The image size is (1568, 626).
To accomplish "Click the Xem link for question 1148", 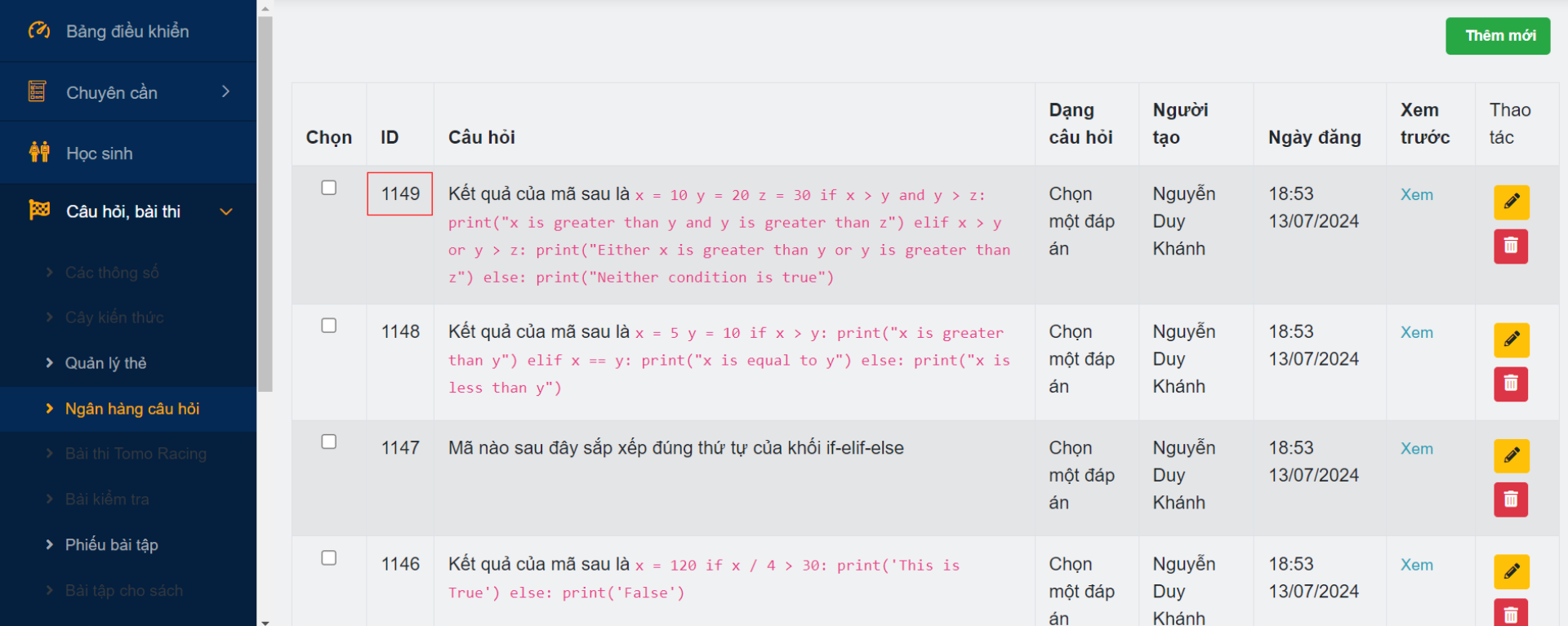I will [1416, 333].
